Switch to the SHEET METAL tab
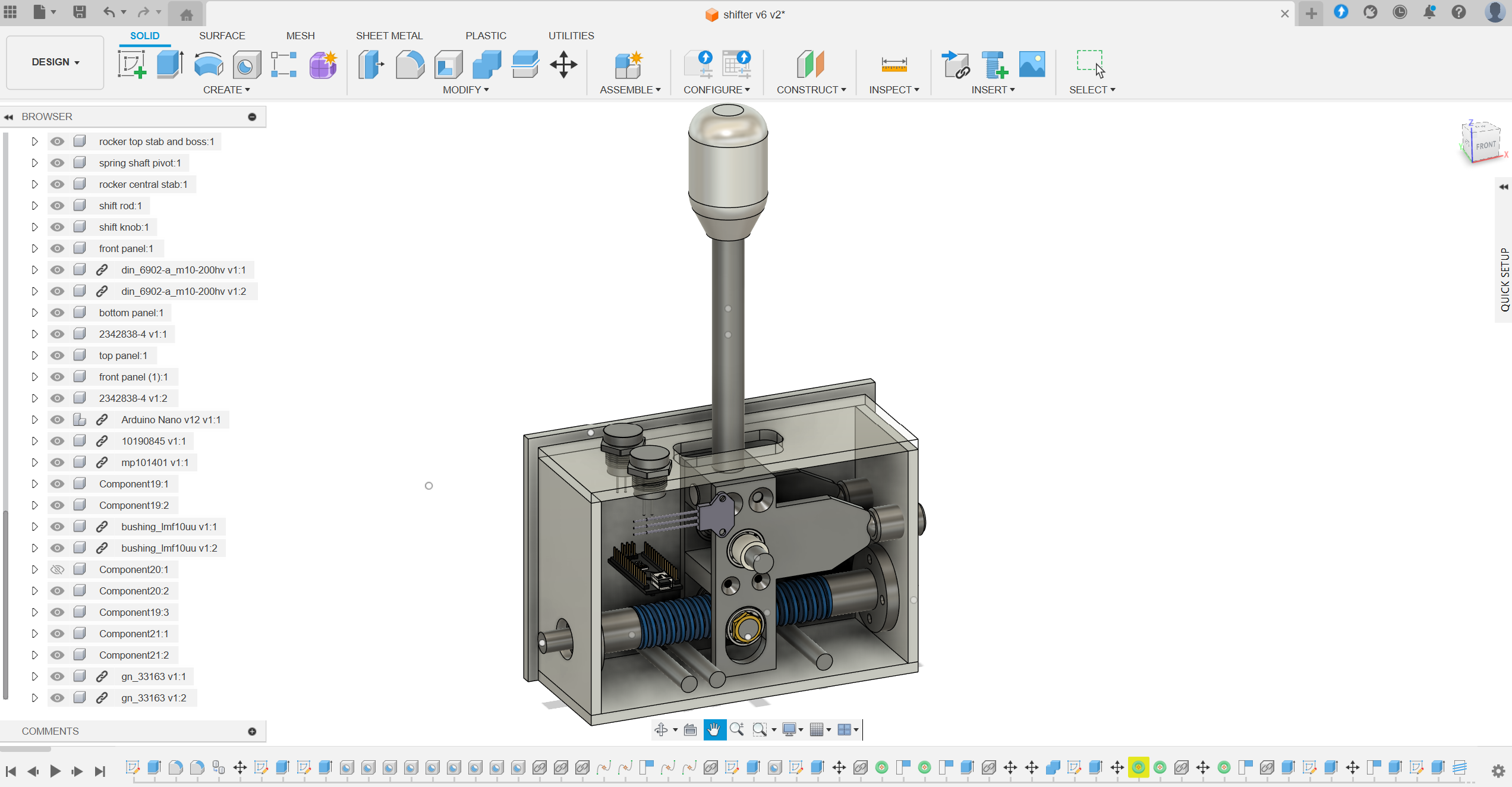Image resolution: width=1512 pixels, height=787 pixels. tap(389, 35)
